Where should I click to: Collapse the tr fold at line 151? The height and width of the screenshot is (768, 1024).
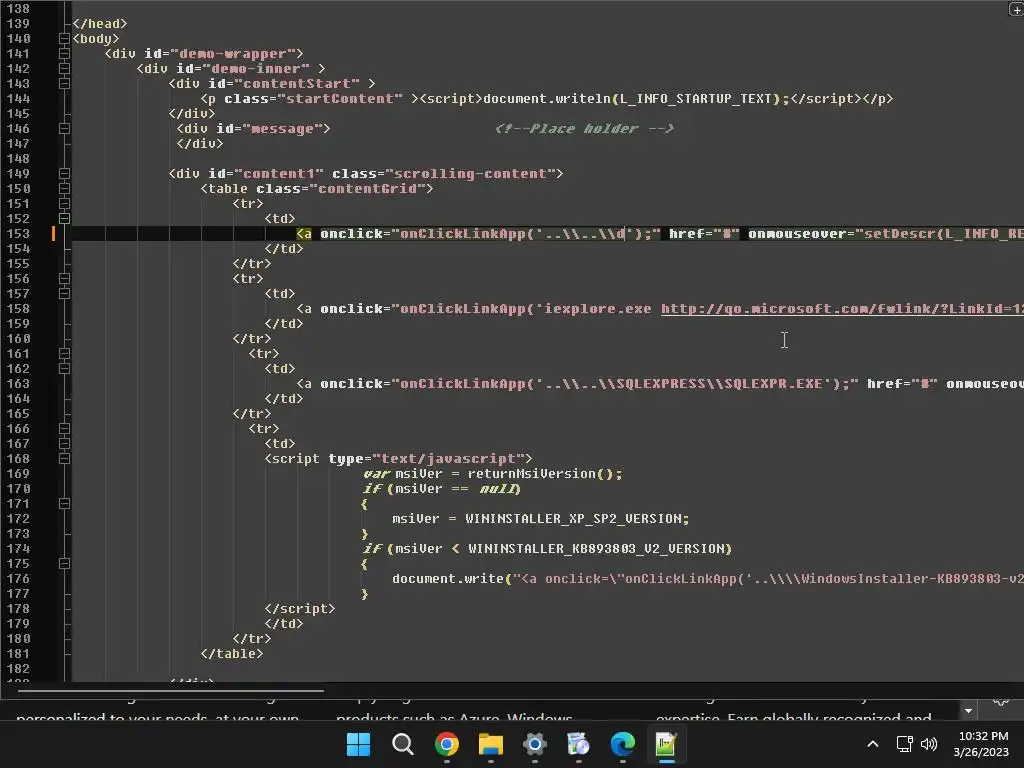pos(64,204)
